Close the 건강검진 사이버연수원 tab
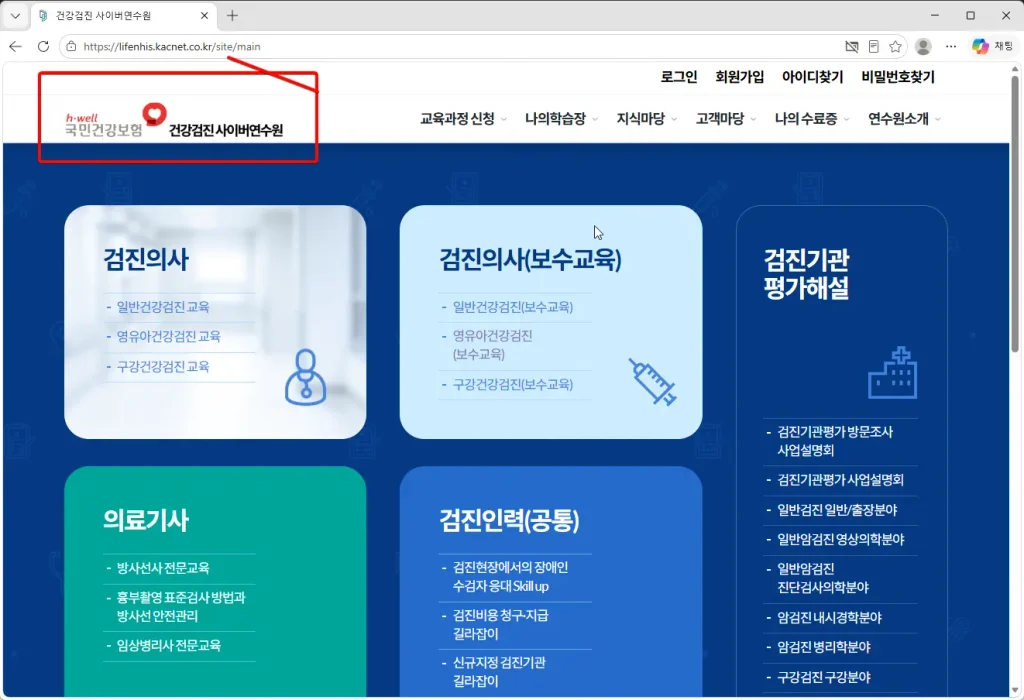The width and height of the screenshot is (1024, 700). tap(204, 16)
